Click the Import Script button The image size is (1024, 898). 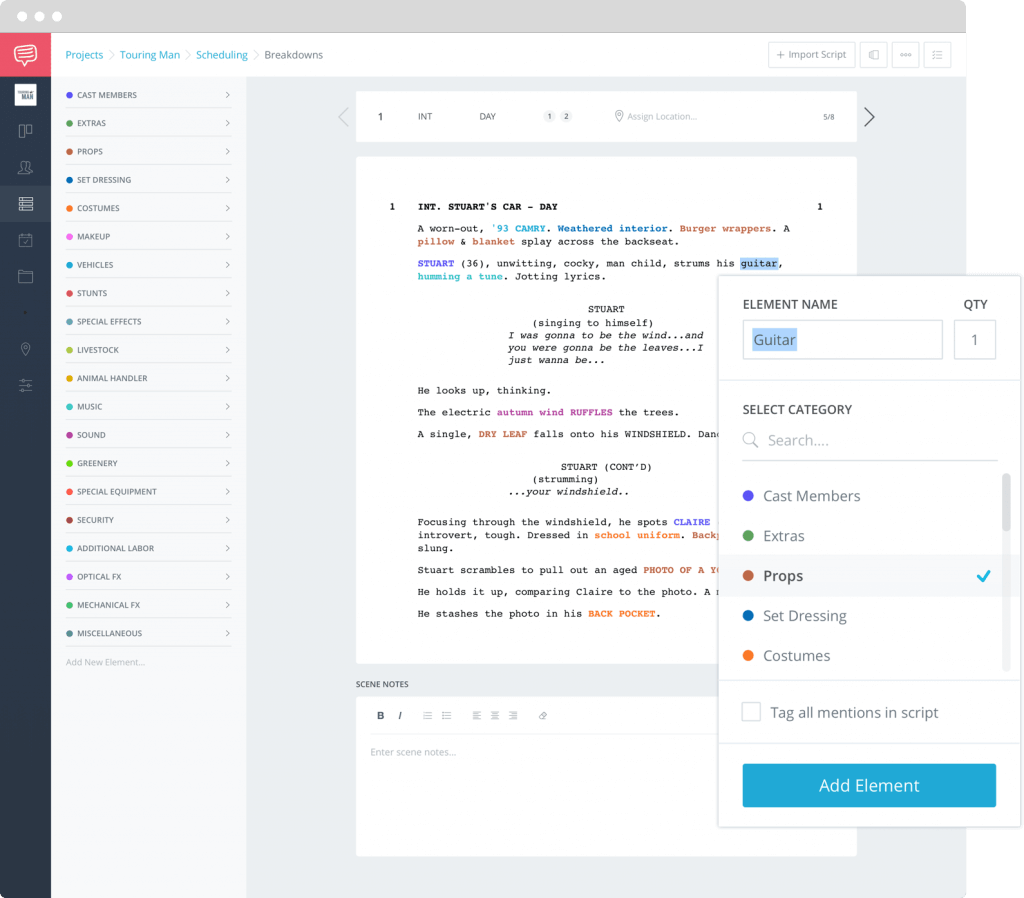pos(811,54)
